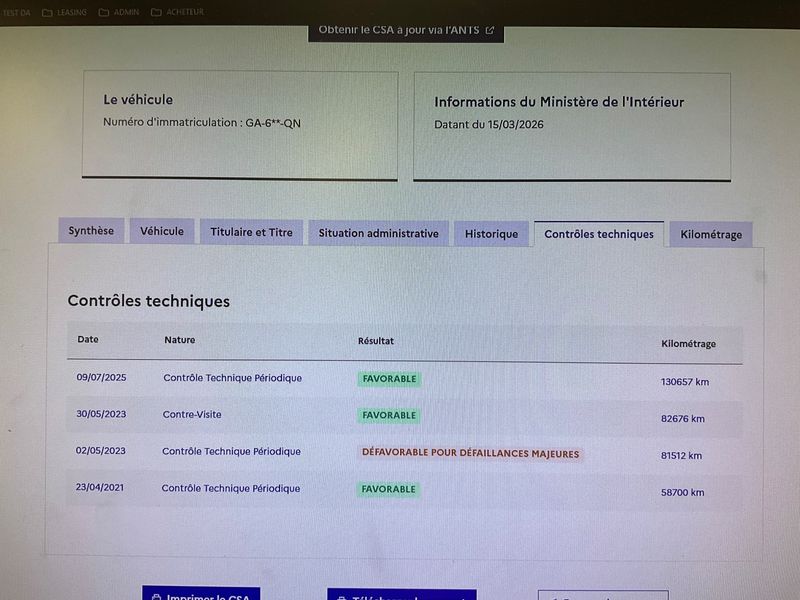
Task: Select the date 09/07/2025
Action: (x=101, y=378)
